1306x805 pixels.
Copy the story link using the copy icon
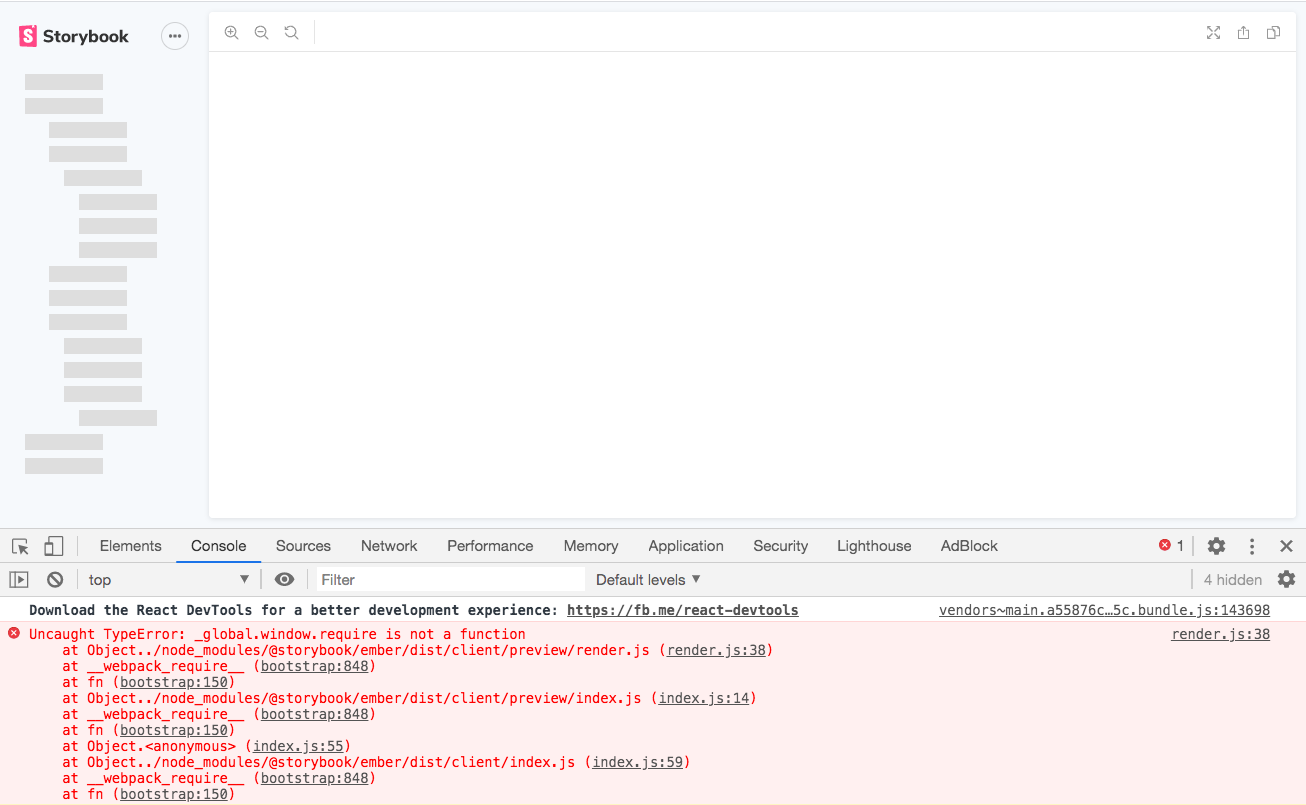1273,32
